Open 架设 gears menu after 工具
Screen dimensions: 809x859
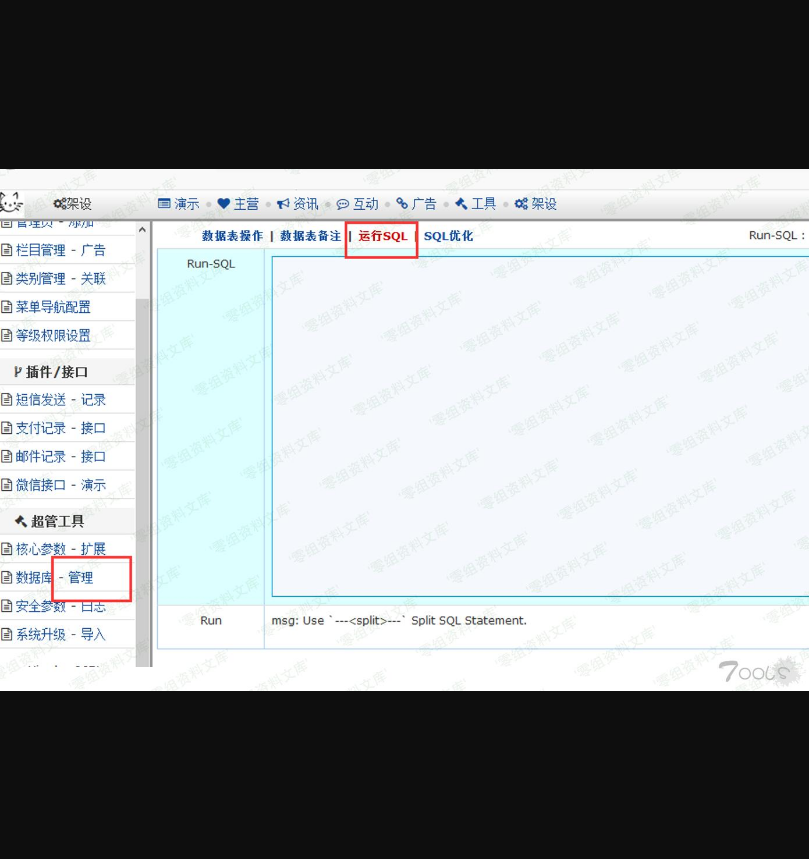[535, 204]
